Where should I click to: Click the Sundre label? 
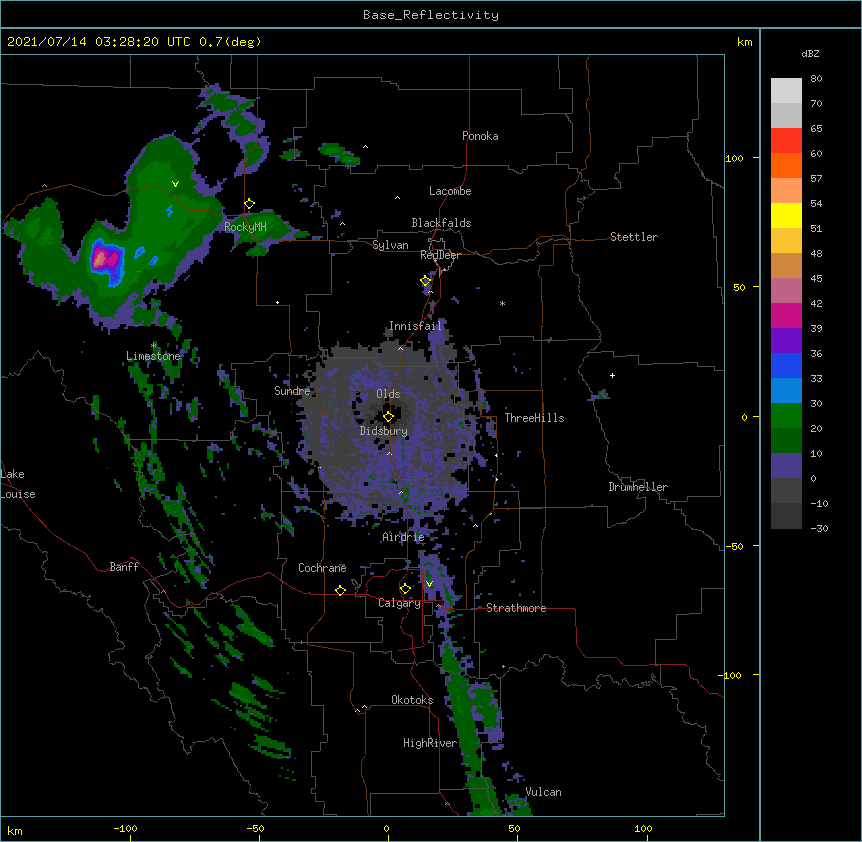[292, 391]
